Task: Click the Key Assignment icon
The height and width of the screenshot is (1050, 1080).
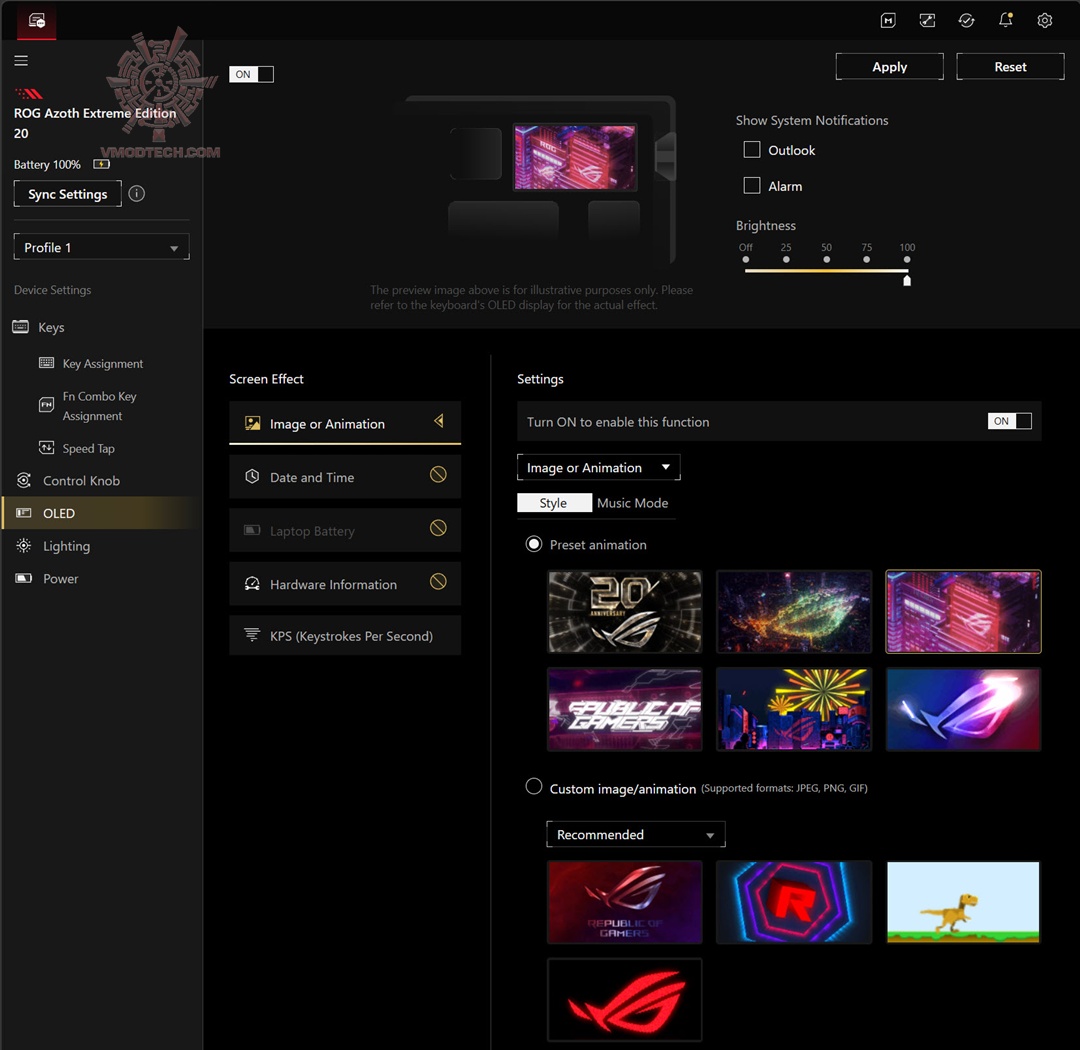Action: [x=46, y=363]
